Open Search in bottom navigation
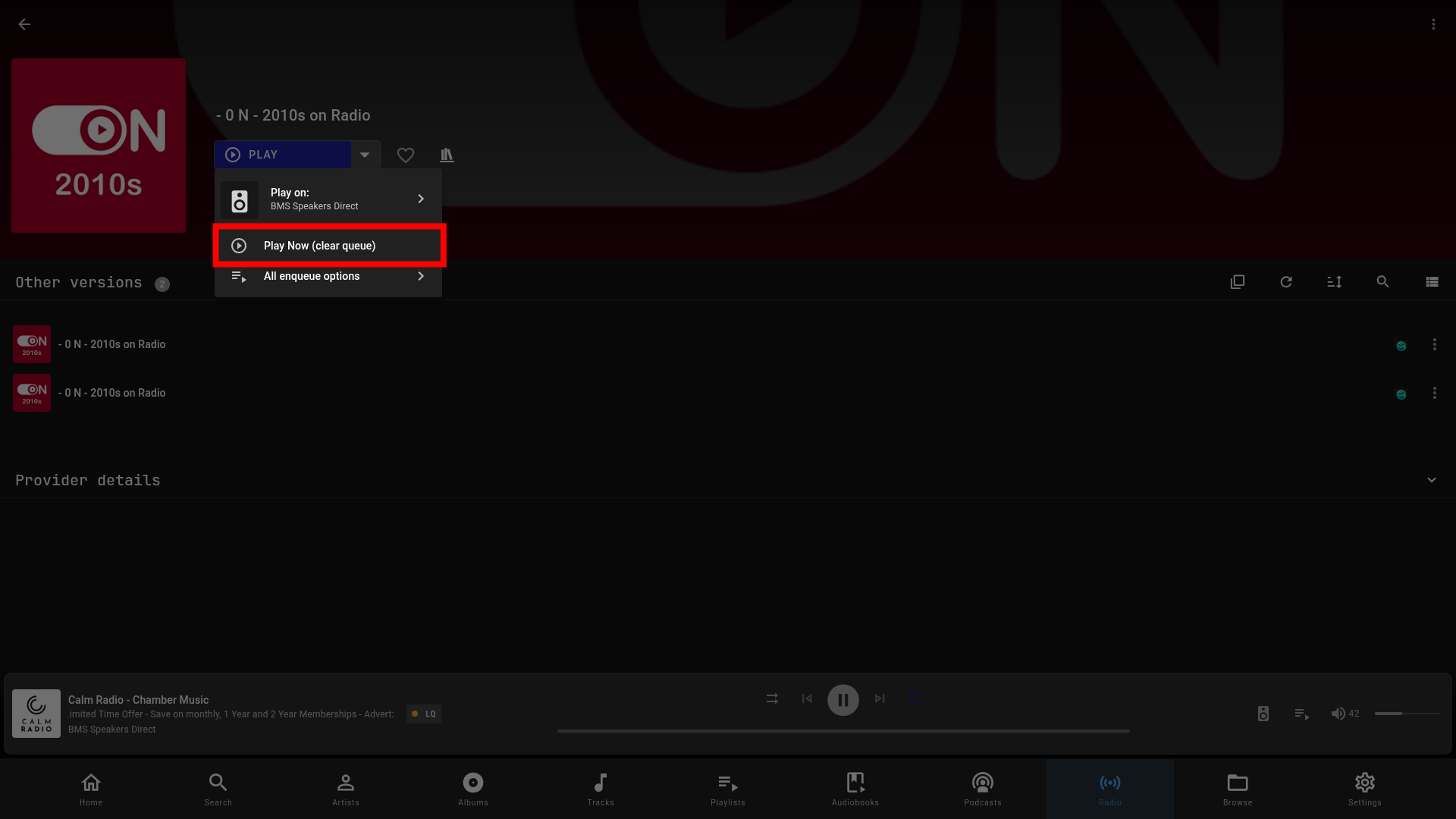Image resolution: width=1456 pixels, height=819 pixels. [218, 789]
